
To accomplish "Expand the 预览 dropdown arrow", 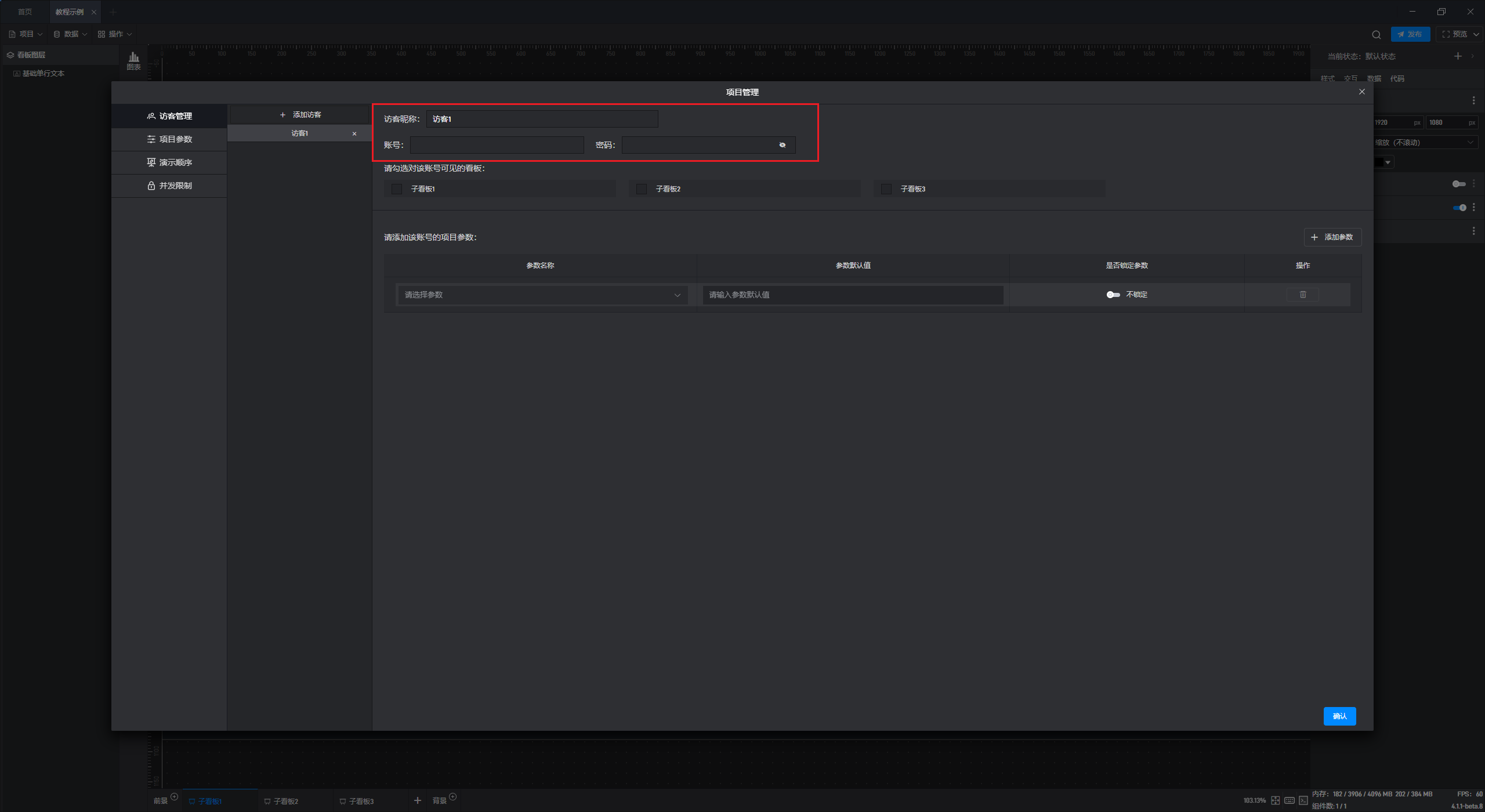I will click(x=1476, y=34).
